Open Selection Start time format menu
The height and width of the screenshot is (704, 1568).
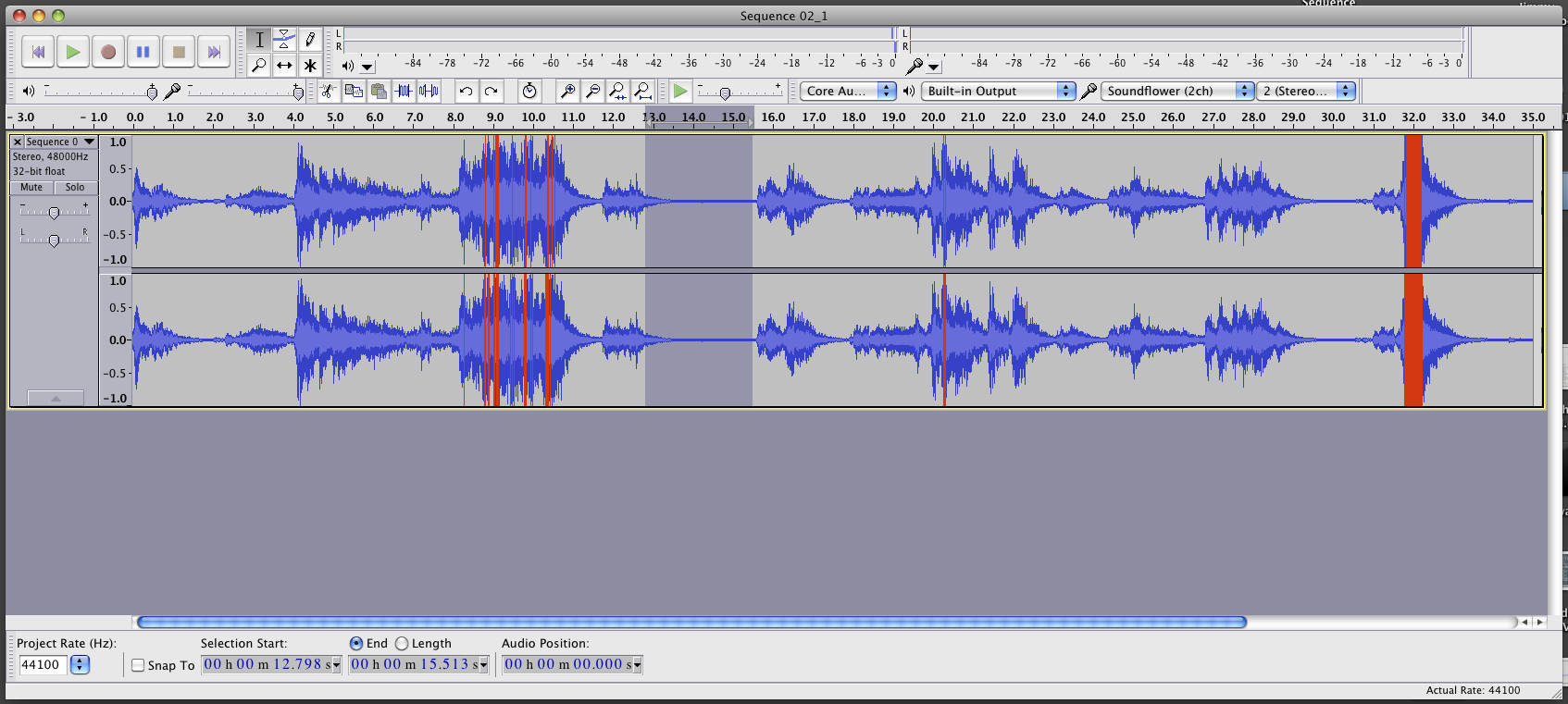pos(336,665)
